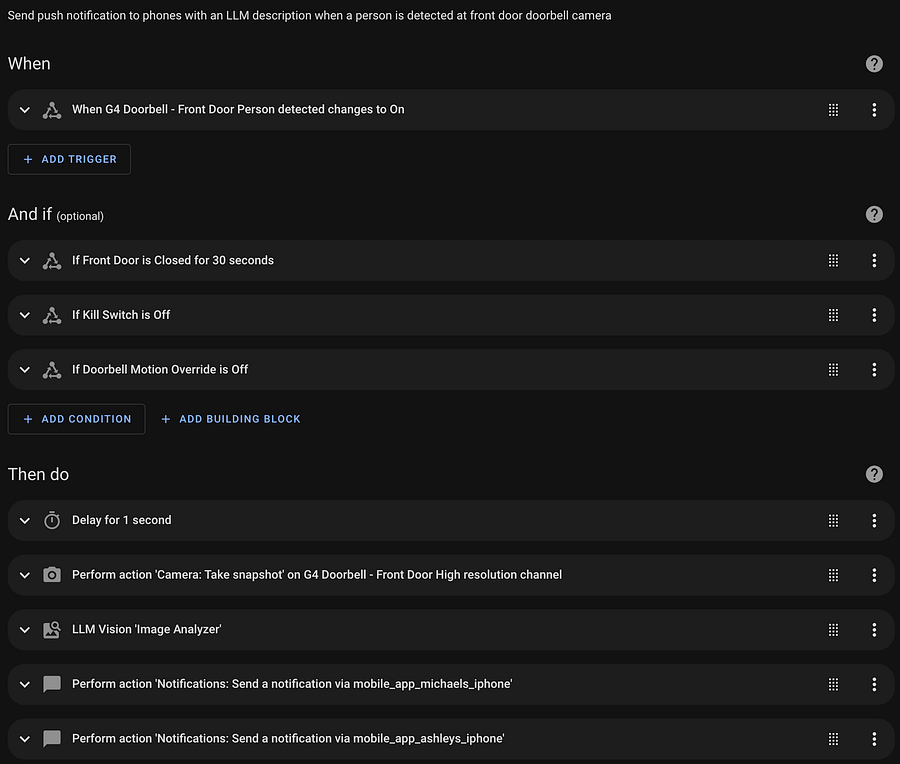900x764 pixels.
Task: Click camera icon on Take snapshot action
Action: pyautogui.click(x=52, y=575)
